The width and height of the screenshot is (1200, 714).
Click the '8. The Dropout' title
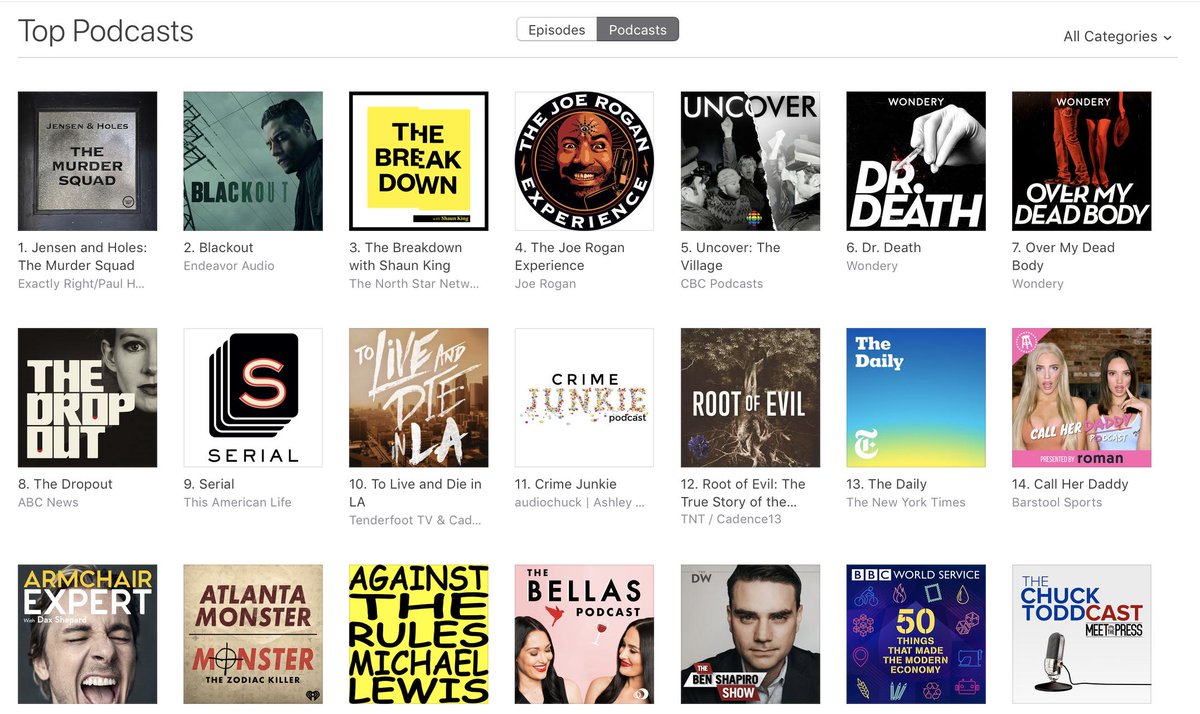(x=65, y=484)
